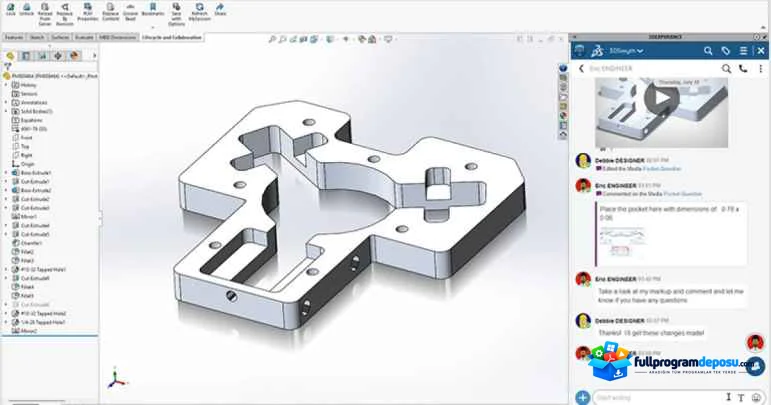Open the PropertyManager tab icon

[26, 56]
